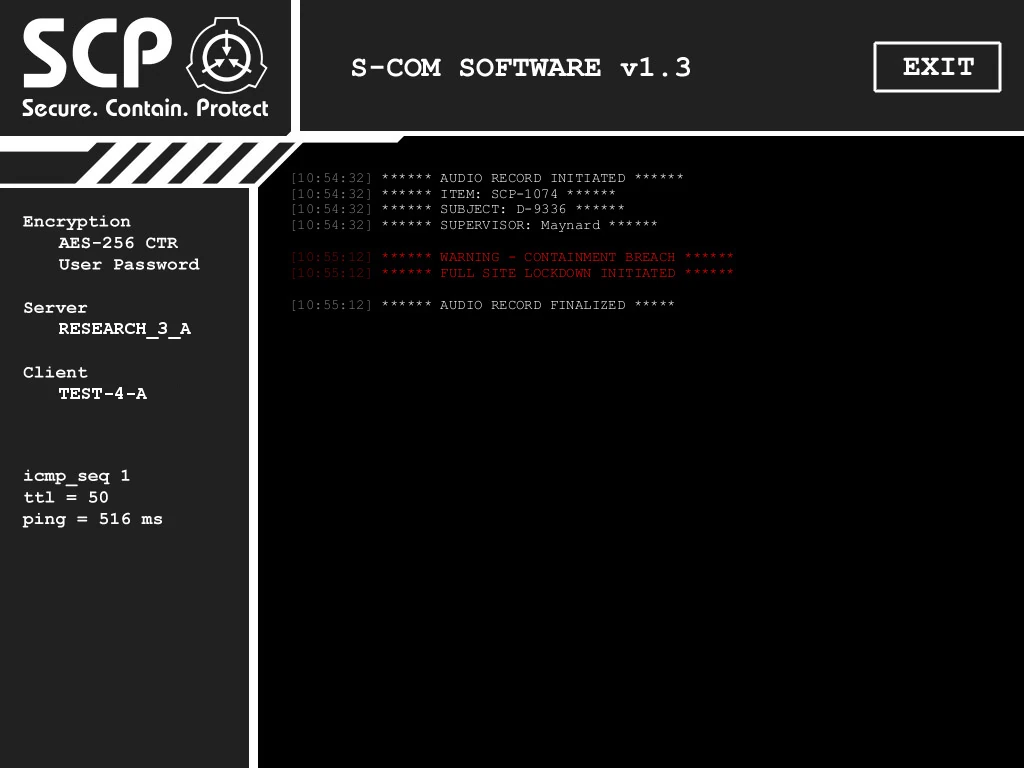Click the large SCP logo lettering
Viewport: 1024px width, 768px height.
98,54
